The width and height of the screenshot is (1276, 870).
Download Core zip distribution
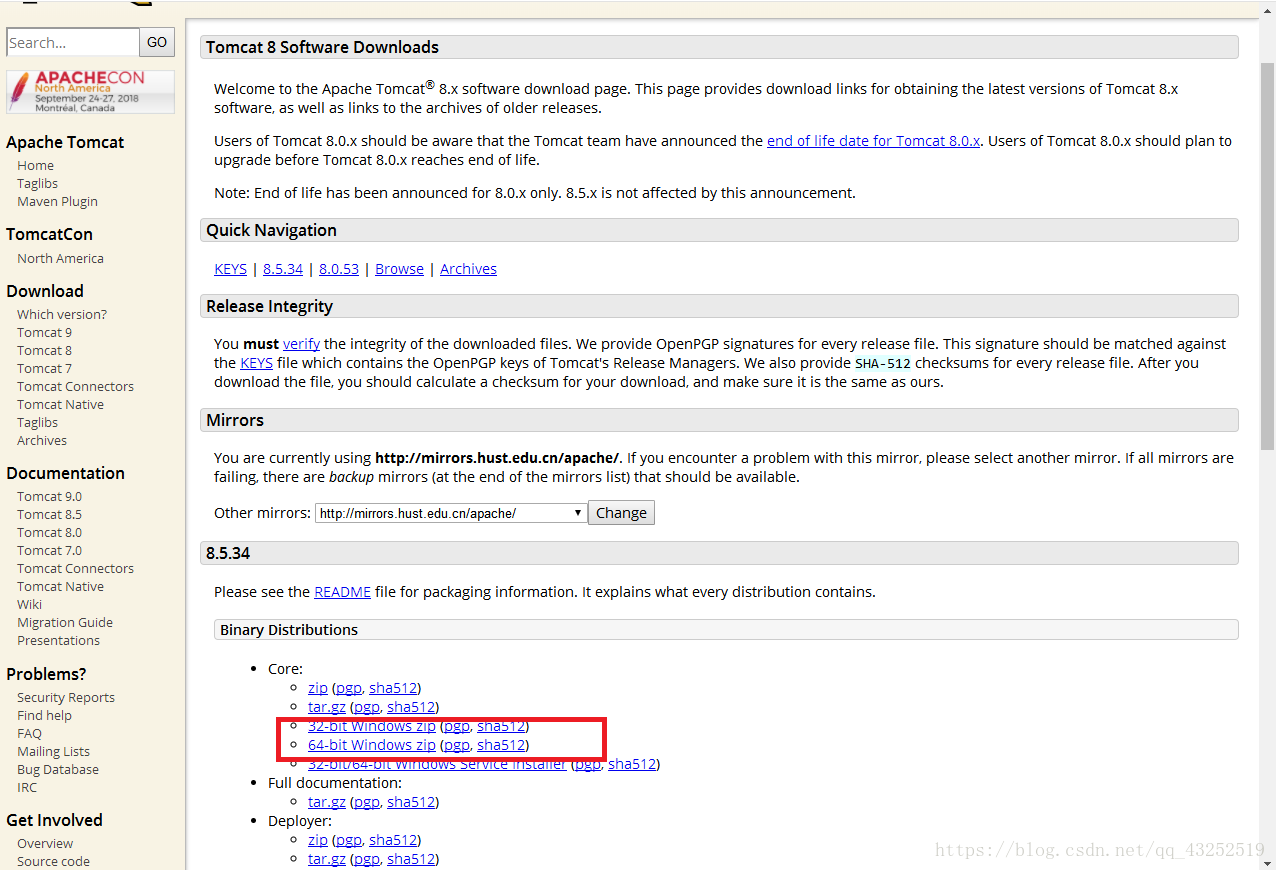tap(318, 688)
